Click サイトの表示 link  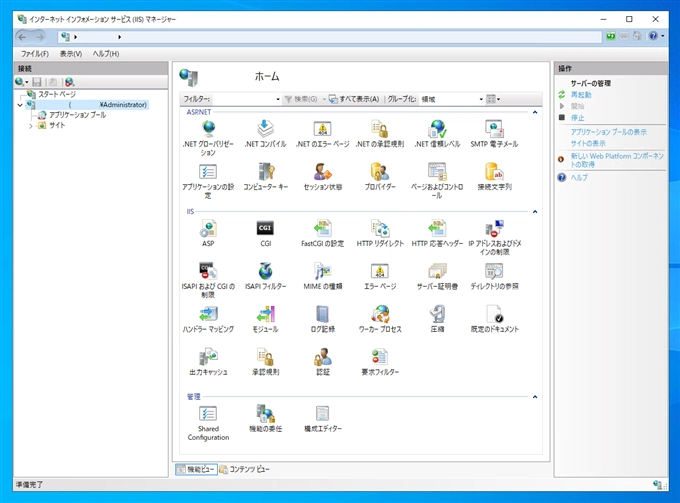tap(588, 143)
